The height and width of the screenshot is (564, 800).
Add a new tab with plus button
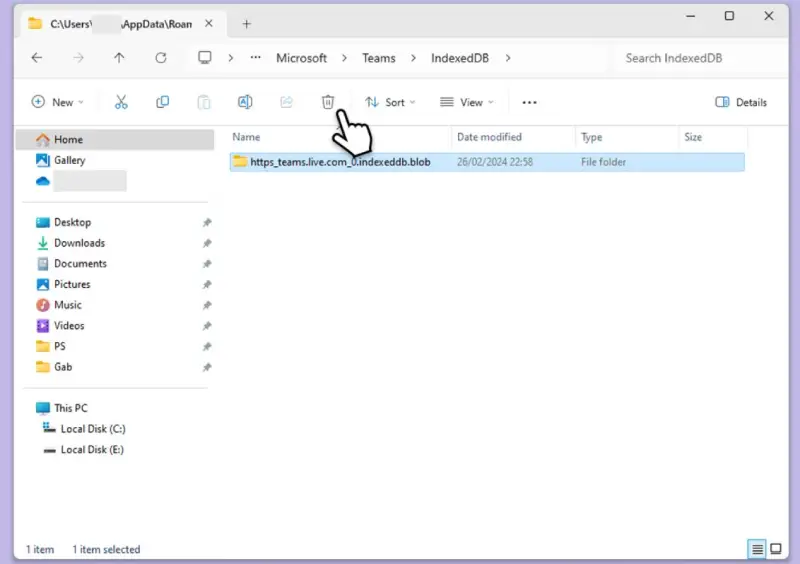(246, 24)
